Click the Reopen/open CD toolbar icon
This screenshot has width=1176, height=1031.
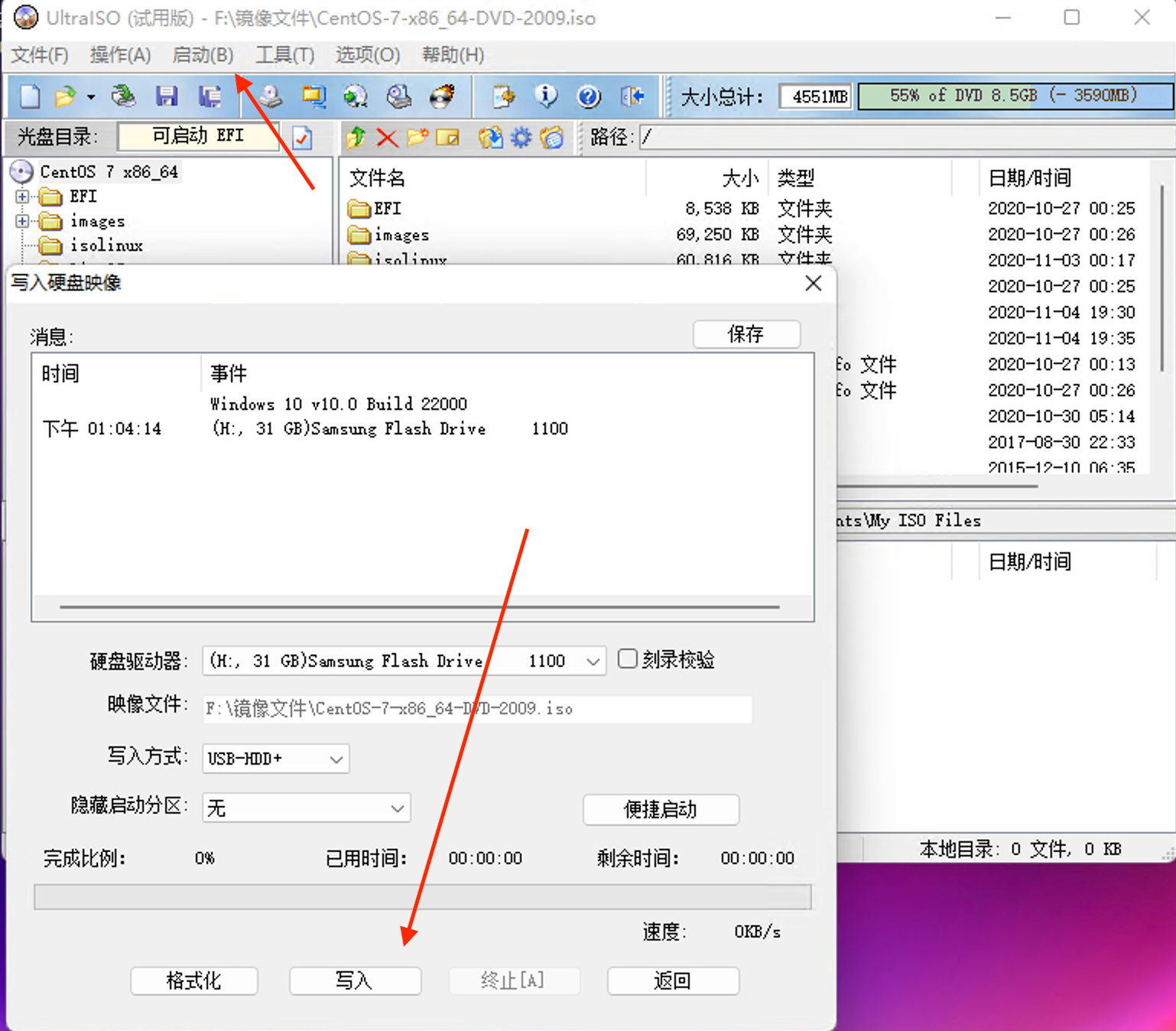[x=123, y=96]
